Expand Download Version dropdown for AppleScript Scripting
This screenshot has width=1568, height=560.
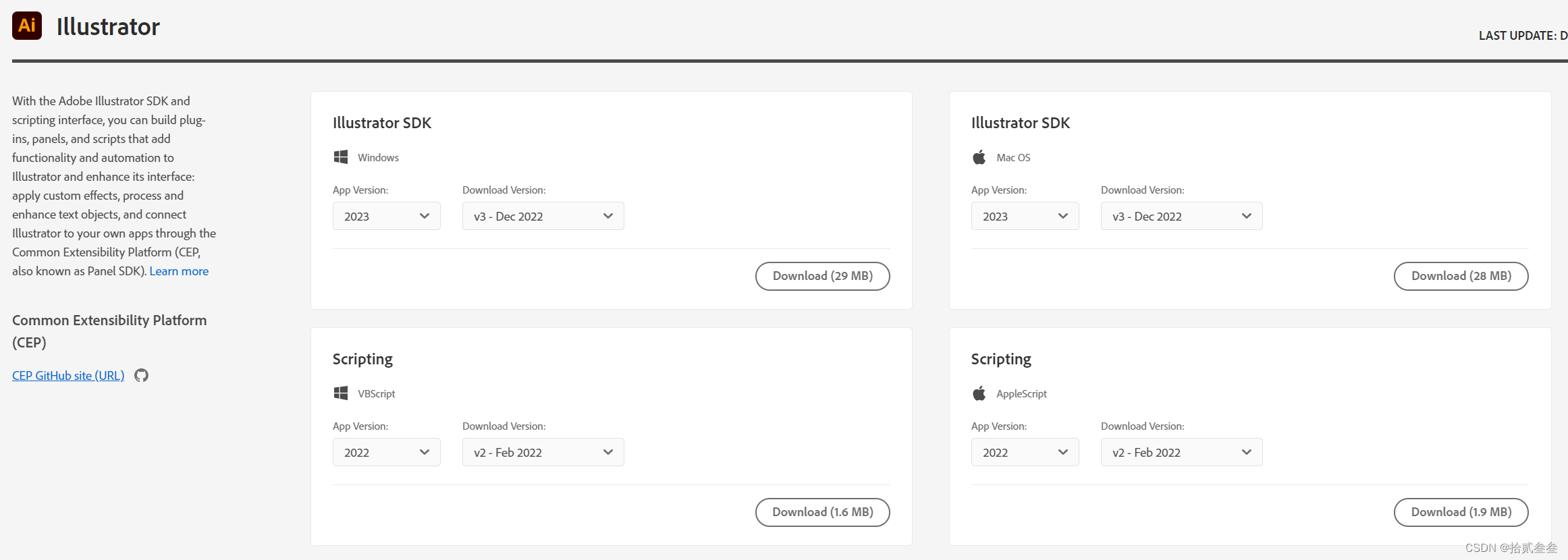coord(1182,452)
